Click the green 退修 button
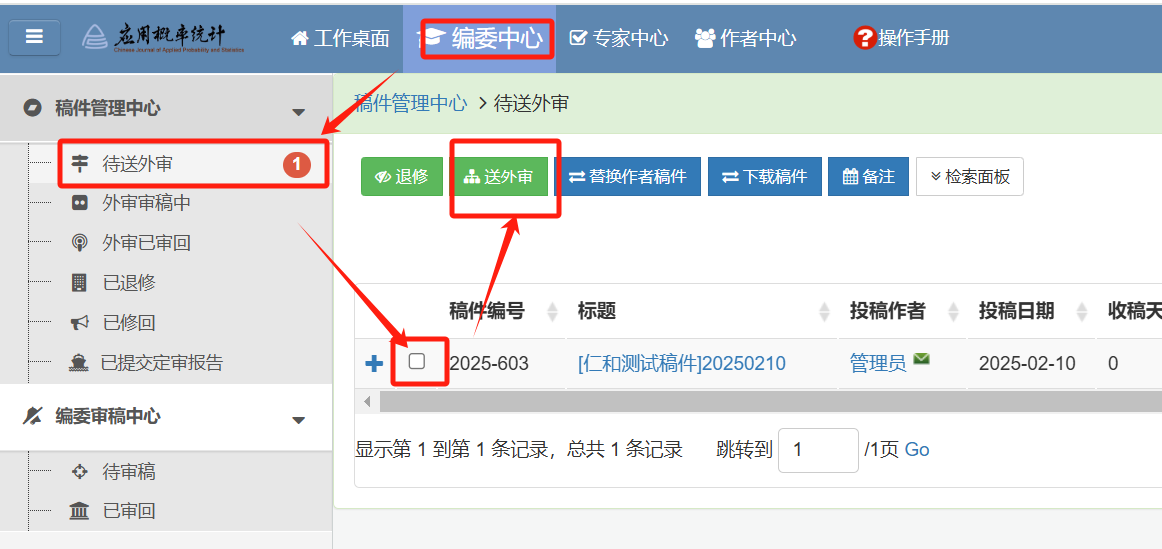Screen dimensions: 1162x549 pyautogui.click(x=402, y=176)
